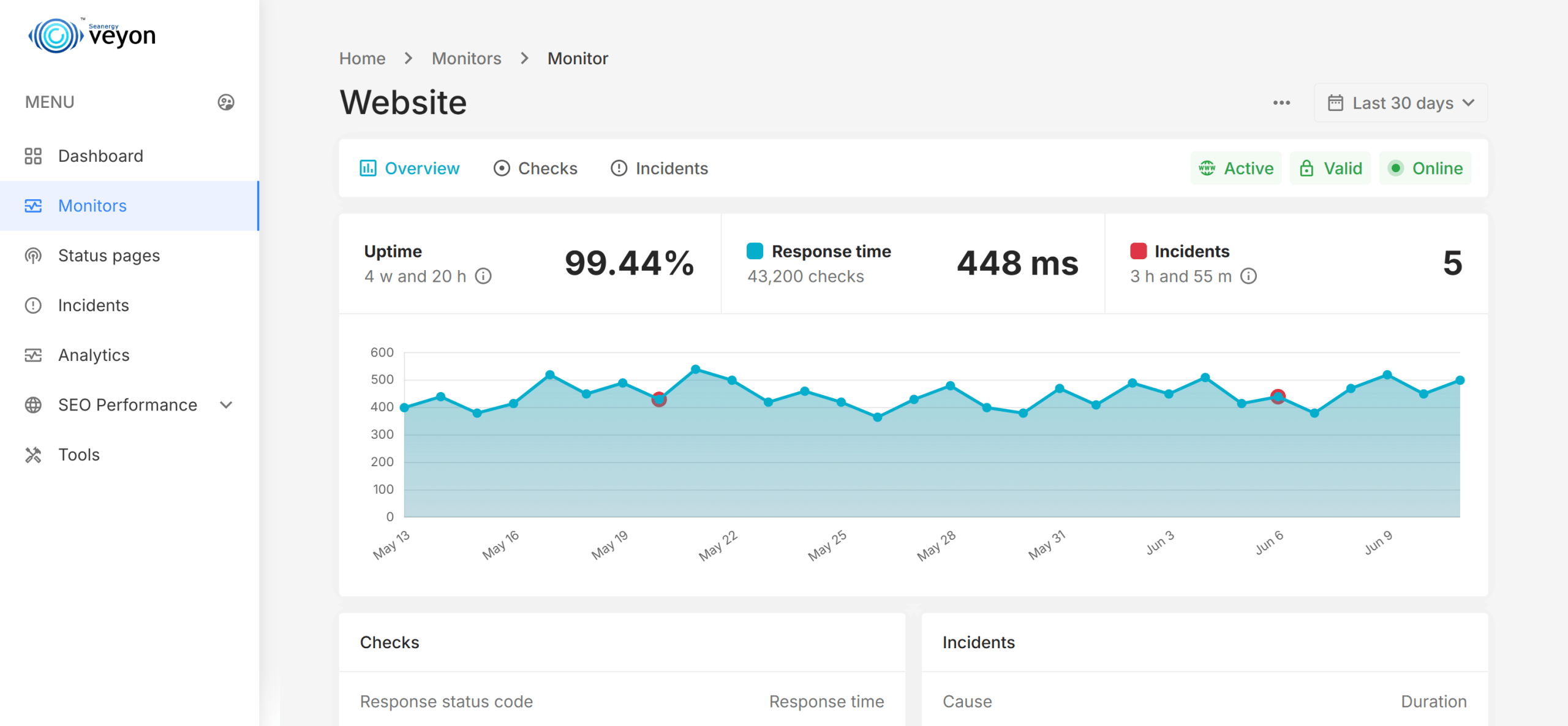Click the red incident marker on May 19
The height and width of the screenshot is (726, 1568).
tap(658, 399)
